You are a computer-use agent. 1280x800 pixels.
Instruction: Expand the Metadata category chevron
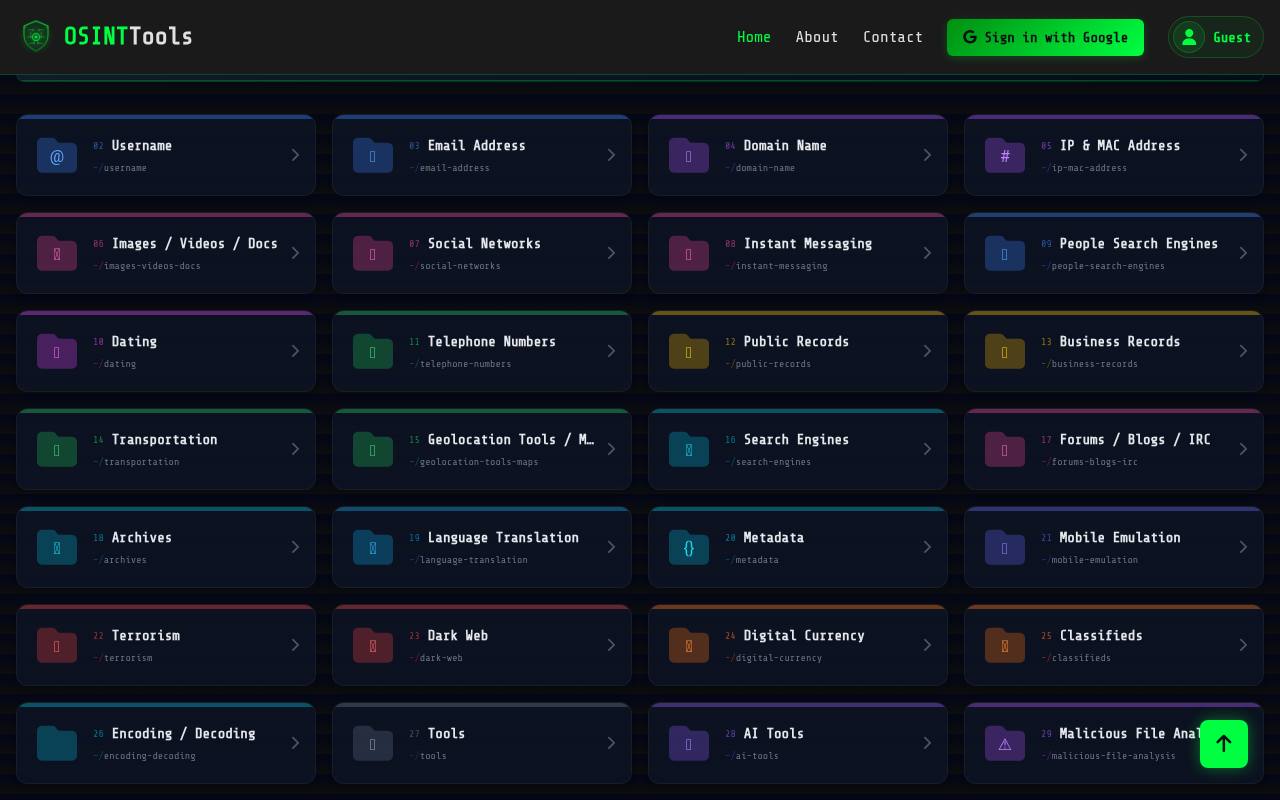point(927,547)
